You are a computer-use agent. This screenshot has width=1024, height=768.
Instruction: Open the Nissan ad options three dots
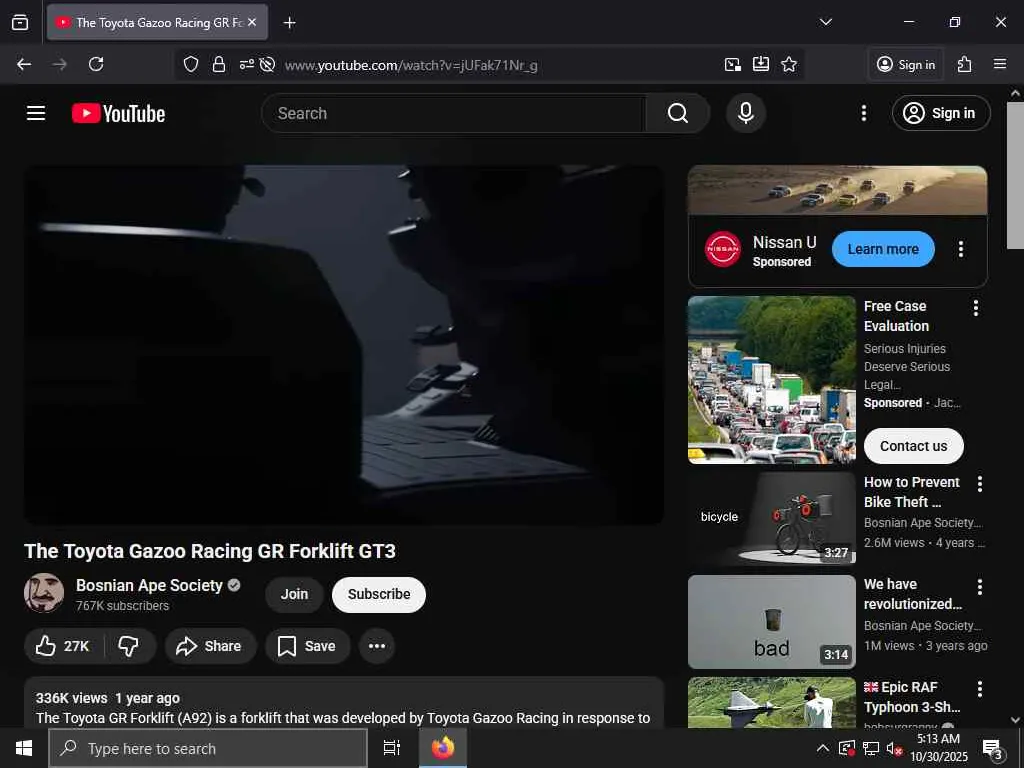click(x=961, y=249)
